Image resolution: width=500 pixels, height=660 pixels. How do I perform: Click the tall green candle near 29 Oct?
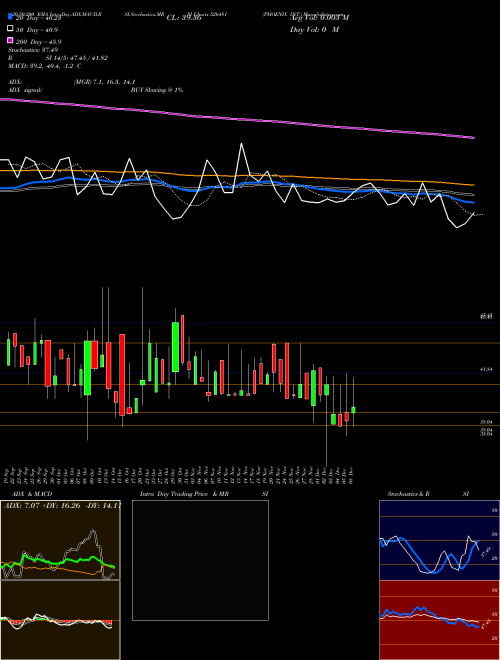click(x=176, y=347)
